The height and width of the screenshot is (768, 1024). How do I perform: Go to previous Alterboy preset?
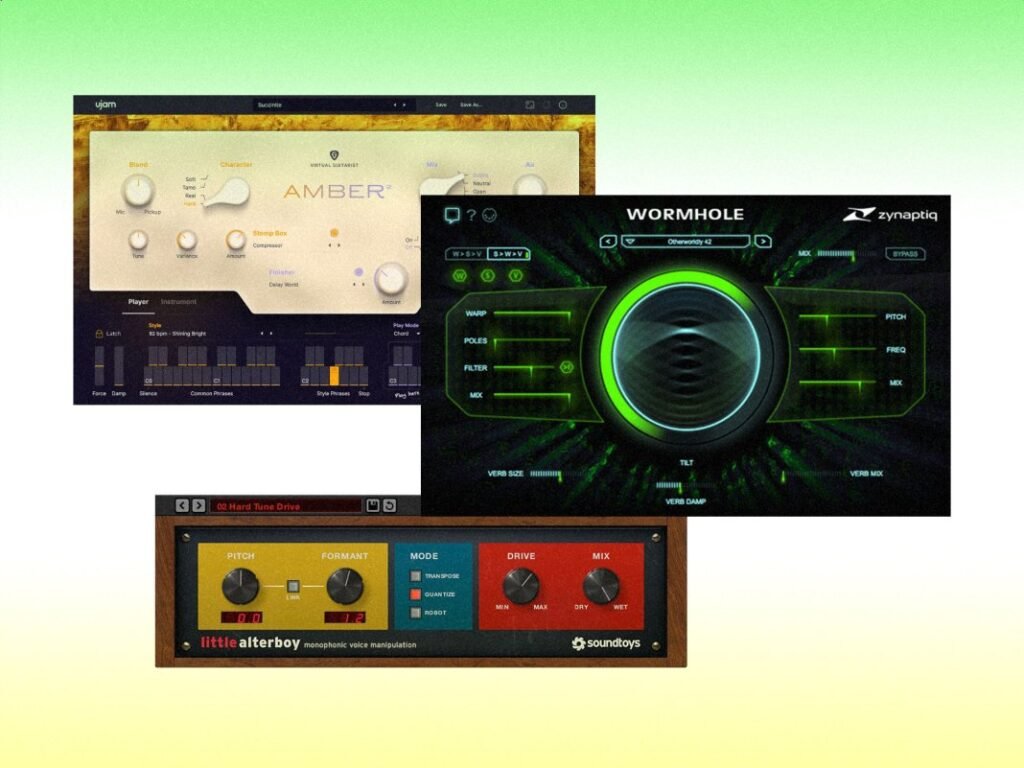182,505
